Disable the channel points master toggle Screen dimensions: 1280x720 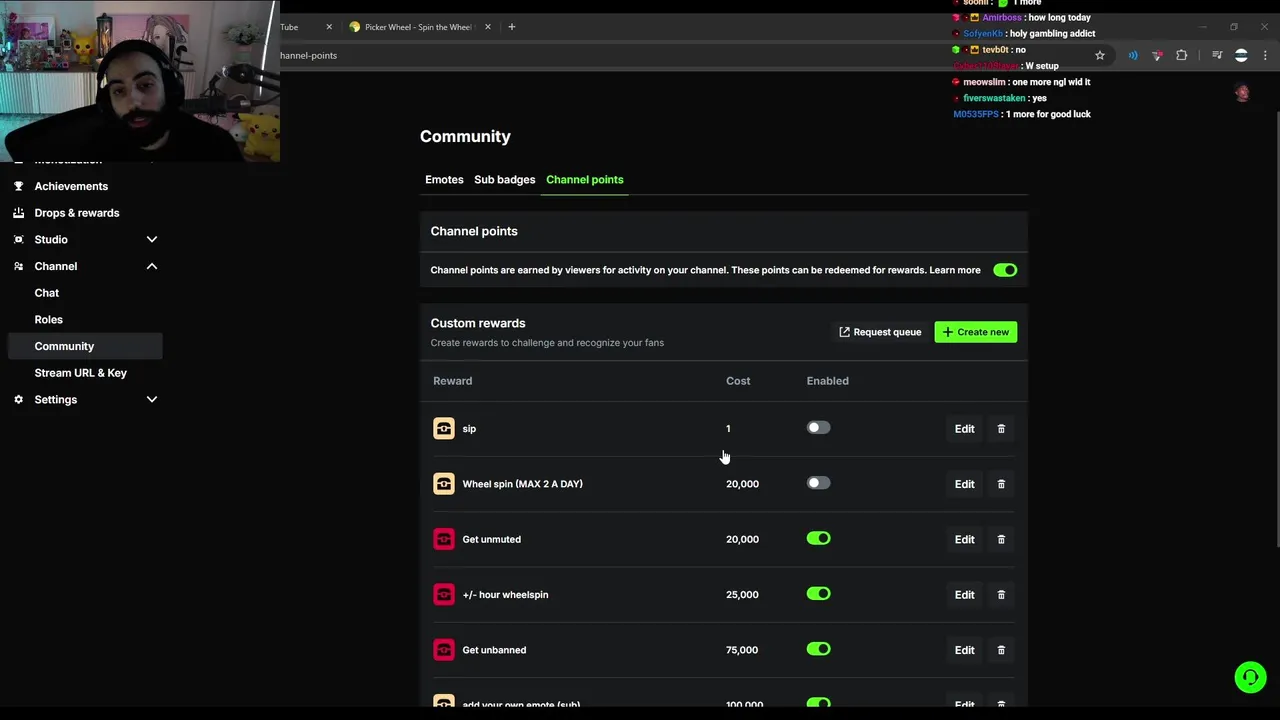pyautogui.click(x=1005, y=270)
